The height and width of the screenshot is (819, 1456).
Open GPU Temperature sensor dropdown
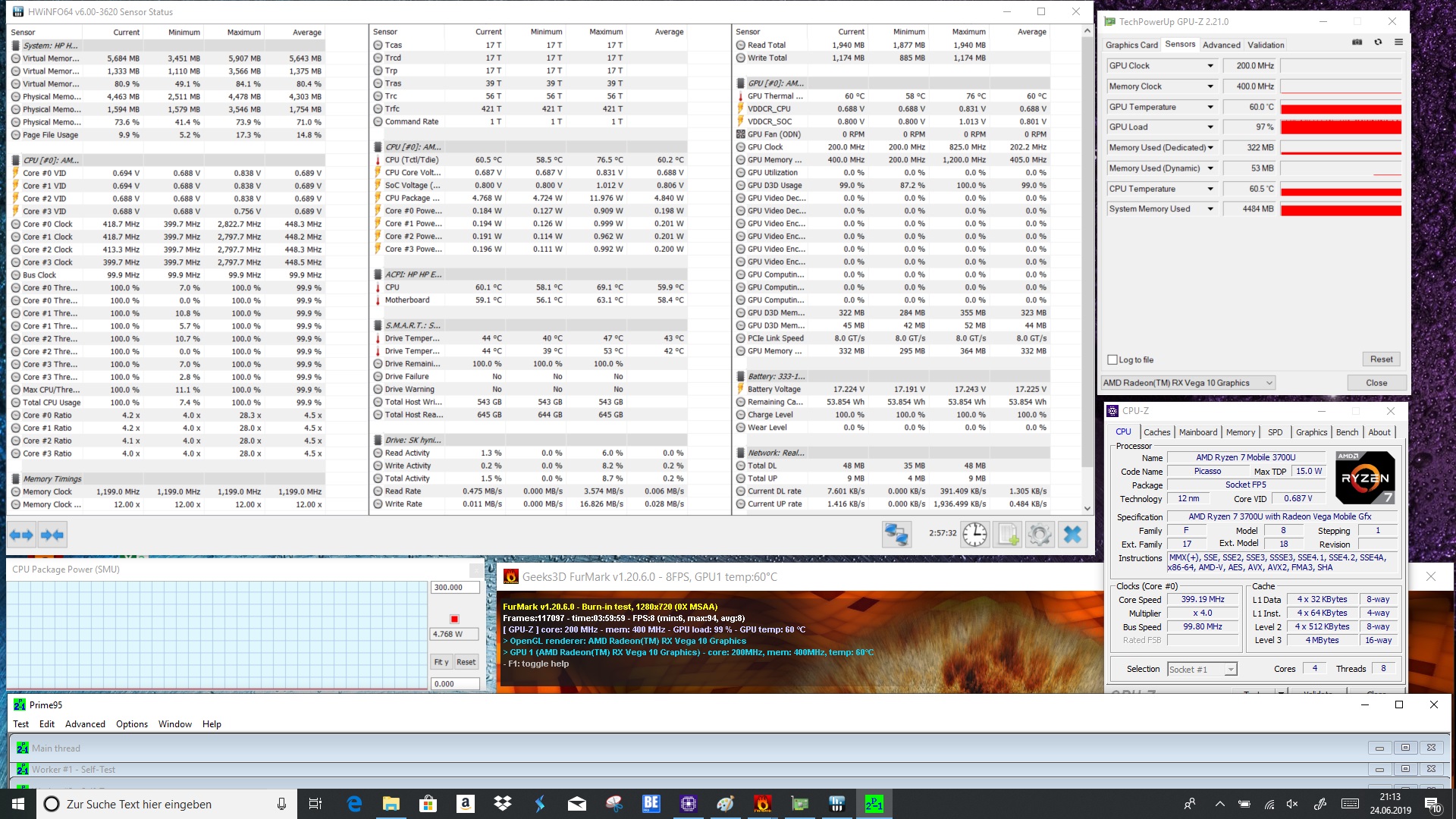pos(1210,107)
